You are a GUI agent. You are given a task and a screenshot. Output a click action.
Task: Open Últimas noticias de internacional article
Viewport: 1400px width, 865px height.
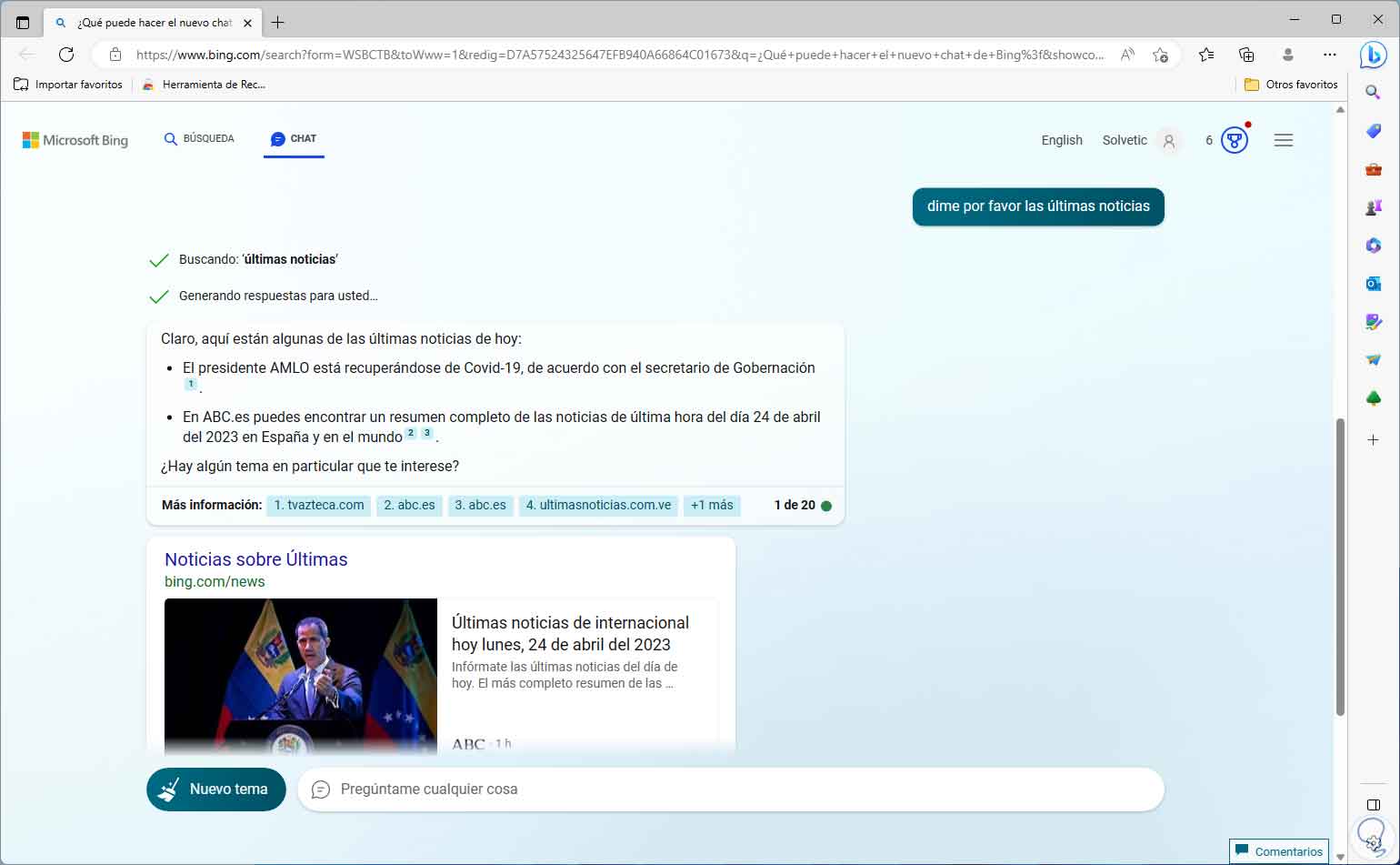click(570, 633)
